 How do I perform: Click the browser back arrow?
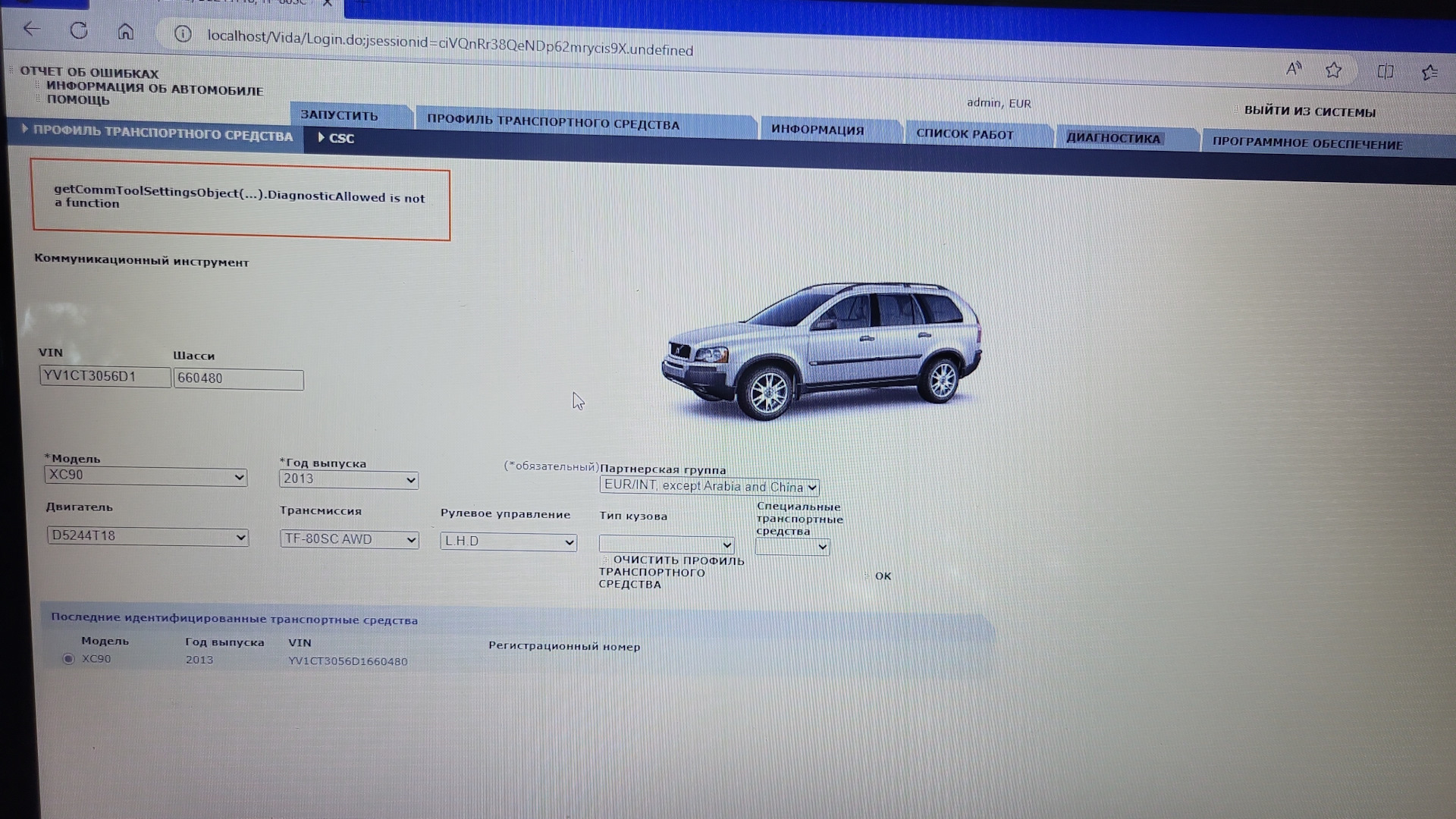tap(31, 29)
